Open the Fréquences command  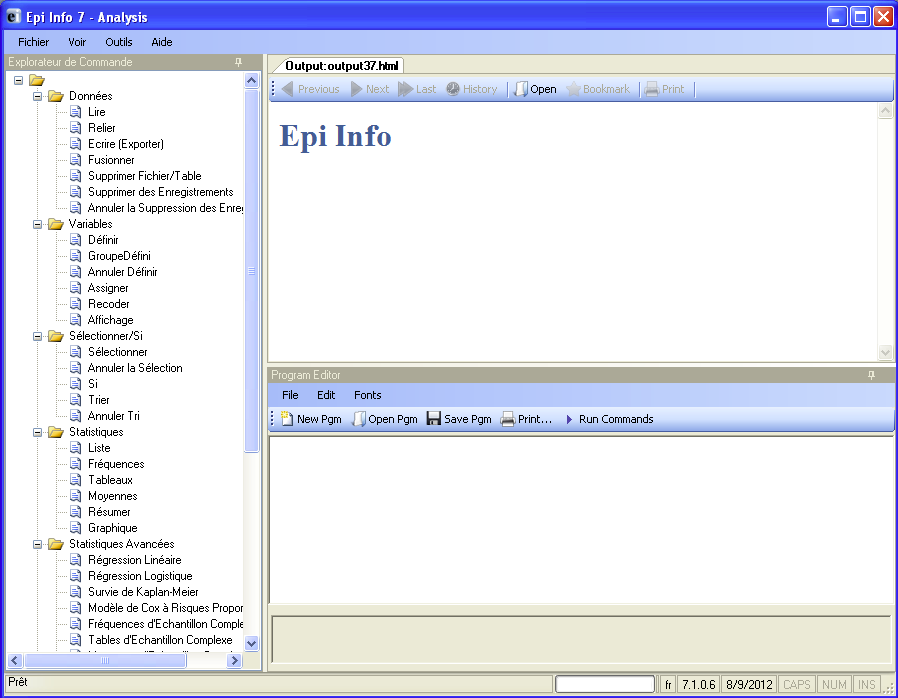pos(116,464)
